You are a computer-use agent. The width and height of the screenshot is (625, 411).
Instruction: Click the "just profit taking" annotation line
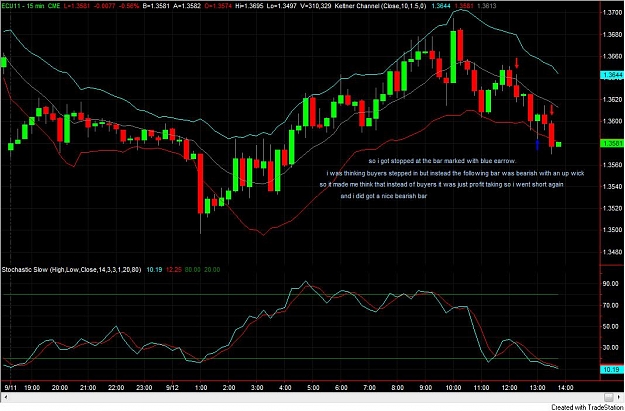point(442,185)
